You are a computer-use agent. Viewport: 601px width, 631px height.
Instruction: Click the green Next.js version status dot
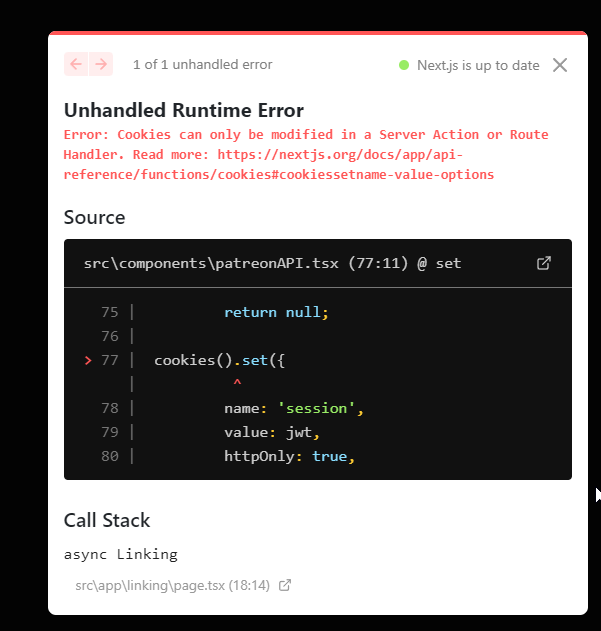(x=404, y=65)
